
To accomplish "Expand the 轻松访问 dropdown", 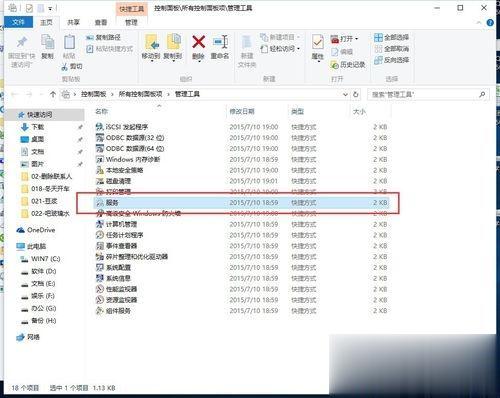I will point(298,49).
